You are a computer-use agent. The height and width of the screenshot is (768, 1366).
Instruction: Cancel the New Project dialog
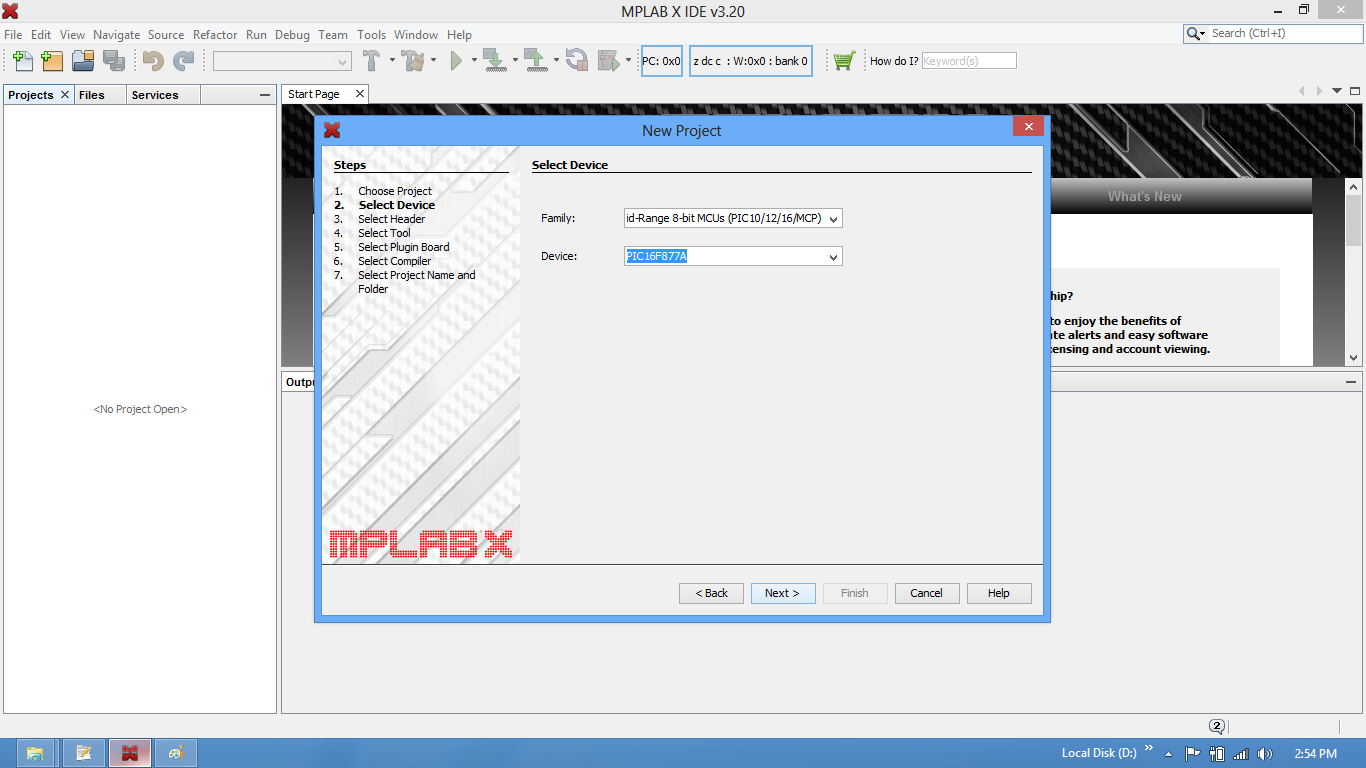(927, 593)
